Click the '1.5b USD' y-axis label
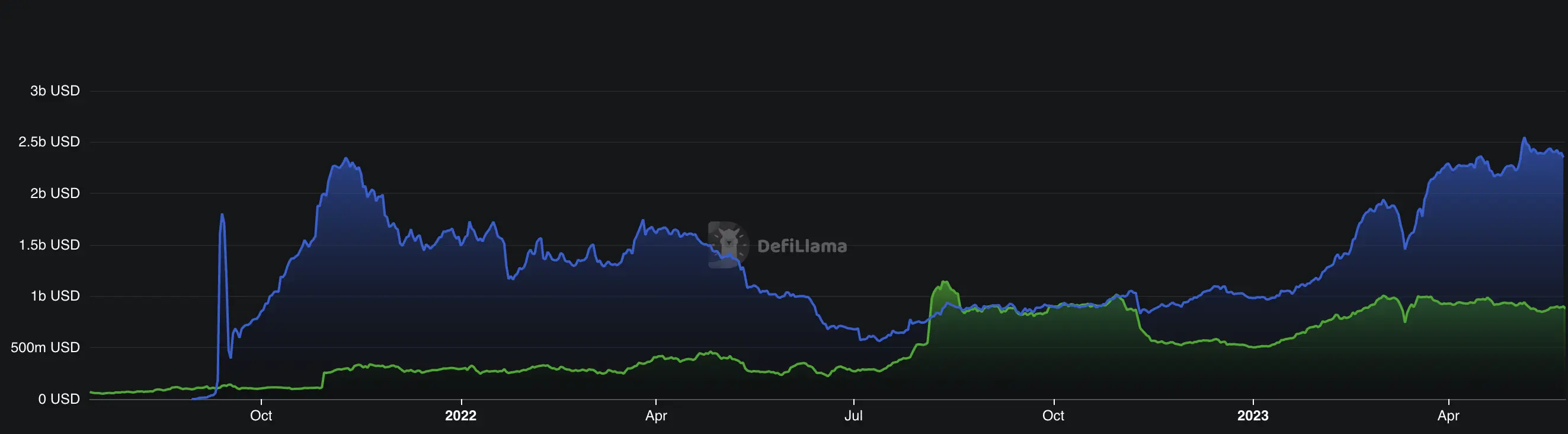 click(x=49, y=245)
